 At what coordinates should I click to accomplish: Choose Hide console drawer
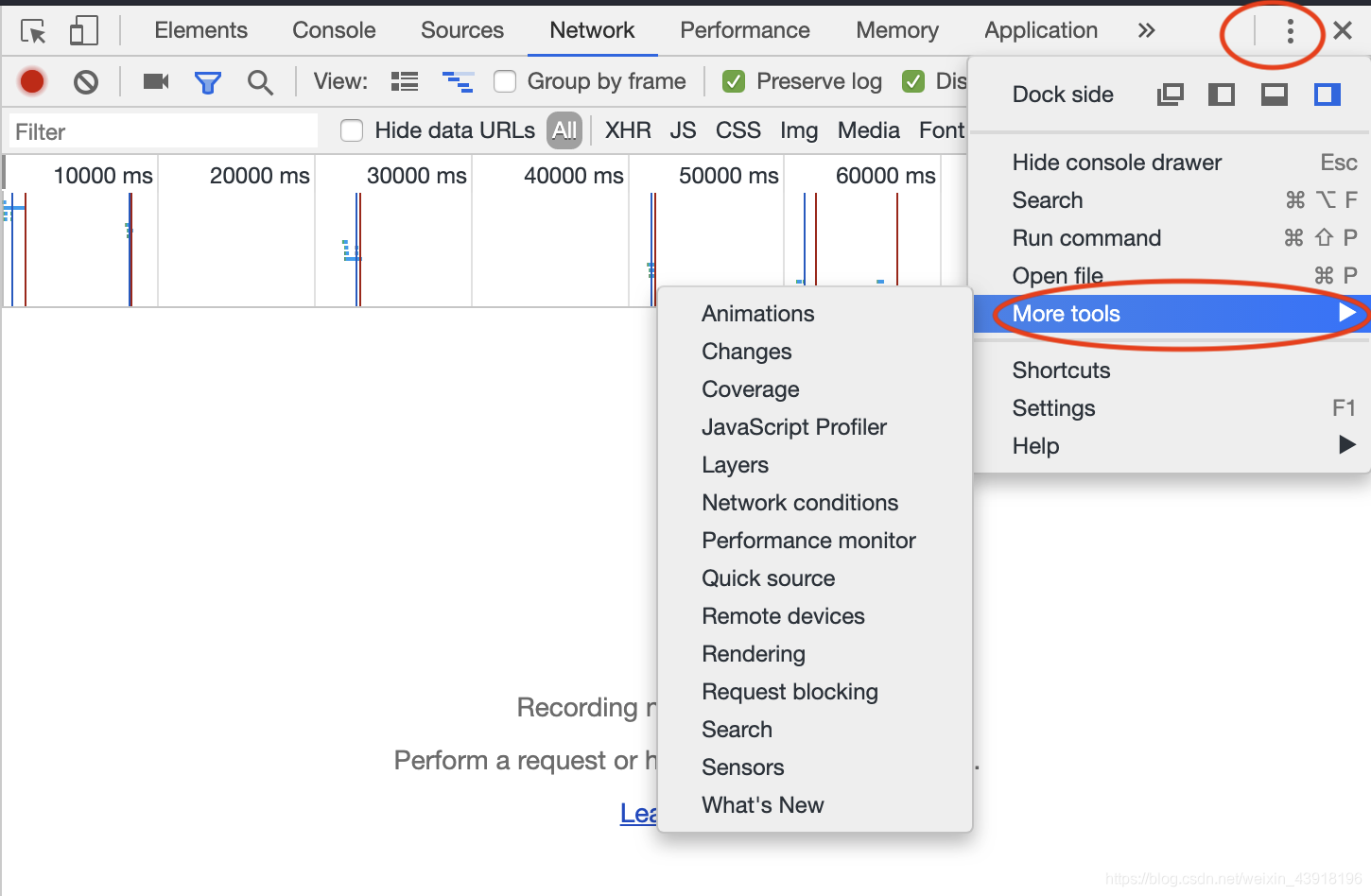1171,163
